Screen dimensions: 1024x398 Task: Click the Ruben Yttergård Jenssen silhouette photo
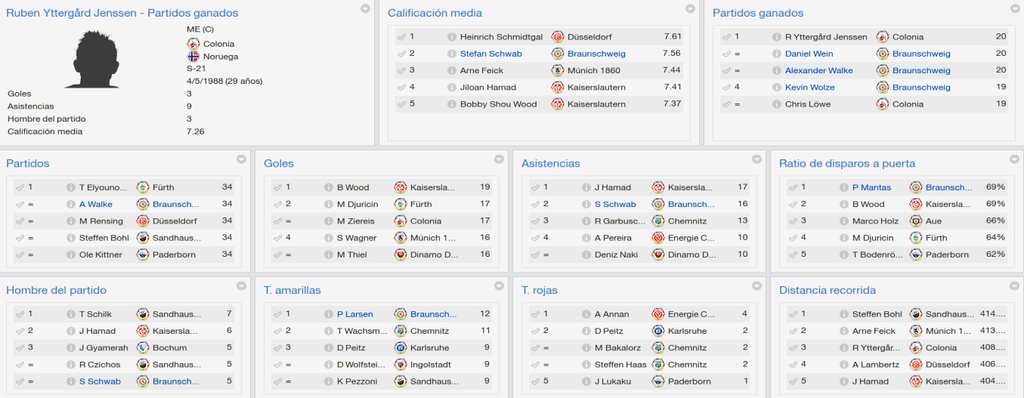tap(96, 59)
